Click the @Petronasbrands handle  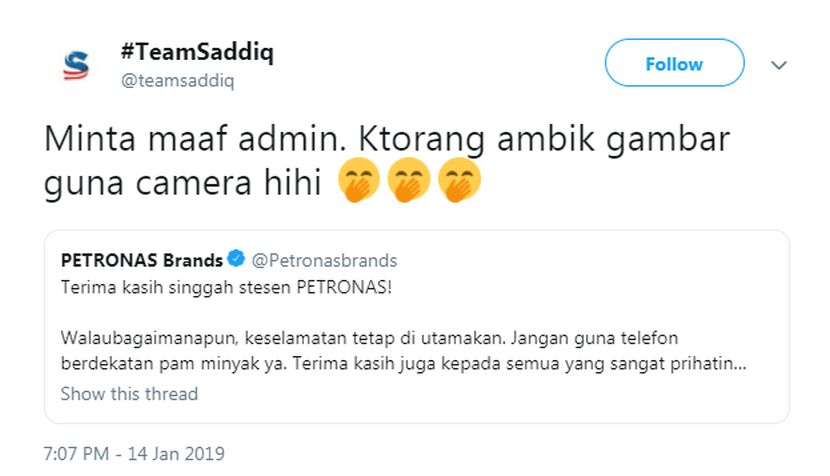click(324, 260)
